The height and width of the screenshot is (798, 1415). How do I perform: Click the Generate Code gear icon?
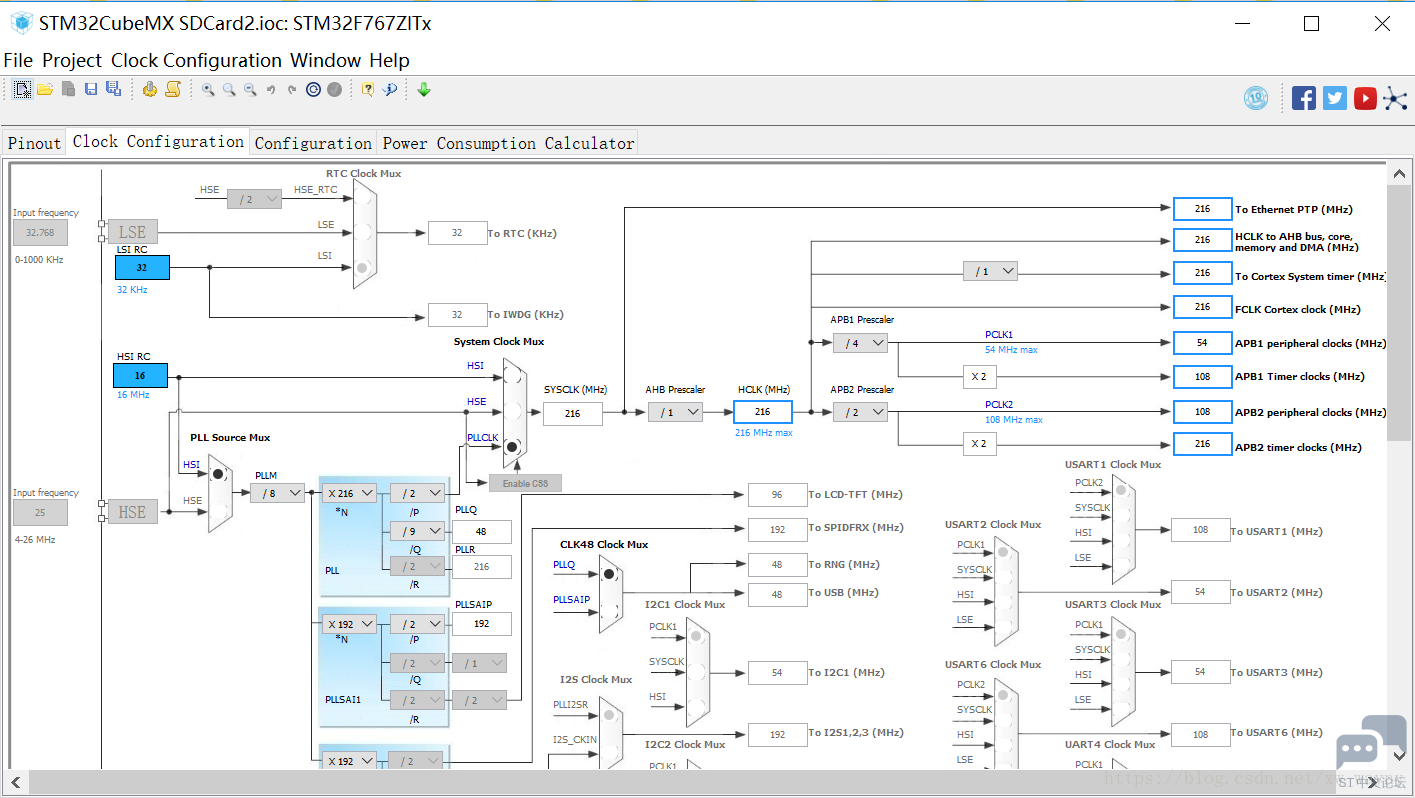tap(150, 90)
